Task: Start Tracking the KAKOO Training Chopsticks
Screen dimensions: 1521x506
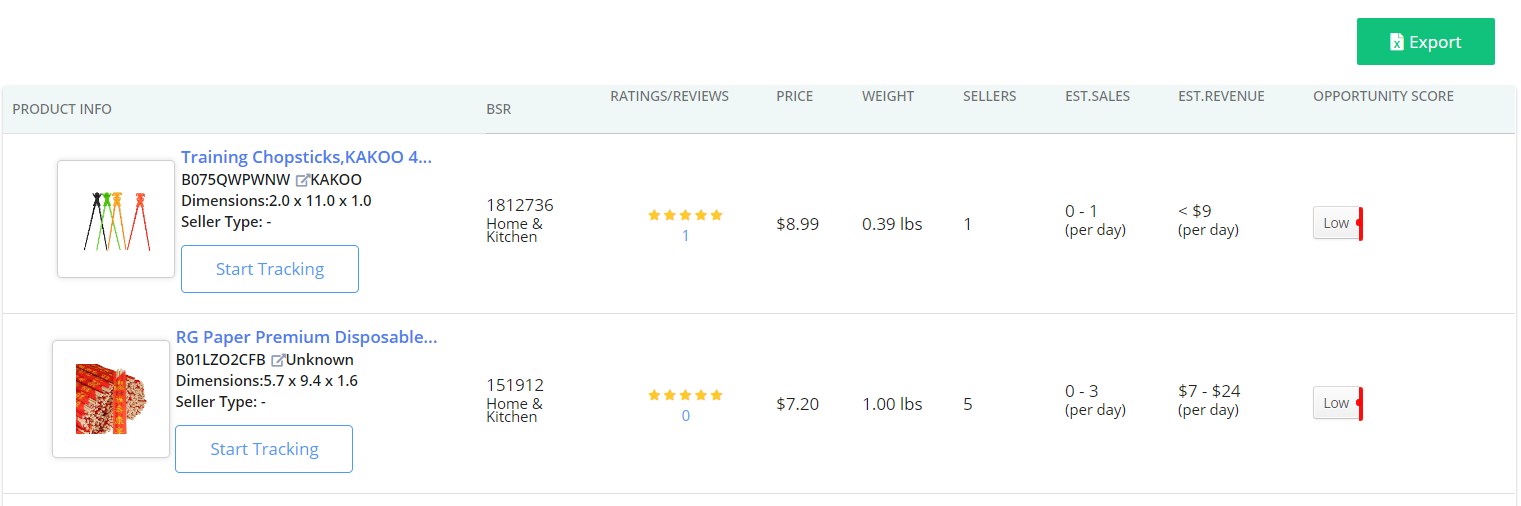Action: 270,269
